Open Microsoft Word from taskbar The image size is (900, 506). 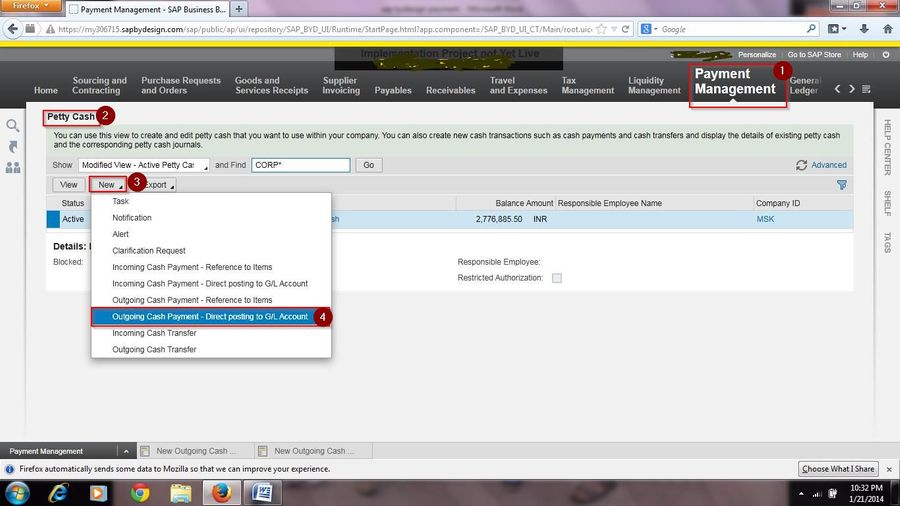click(263, 493)
